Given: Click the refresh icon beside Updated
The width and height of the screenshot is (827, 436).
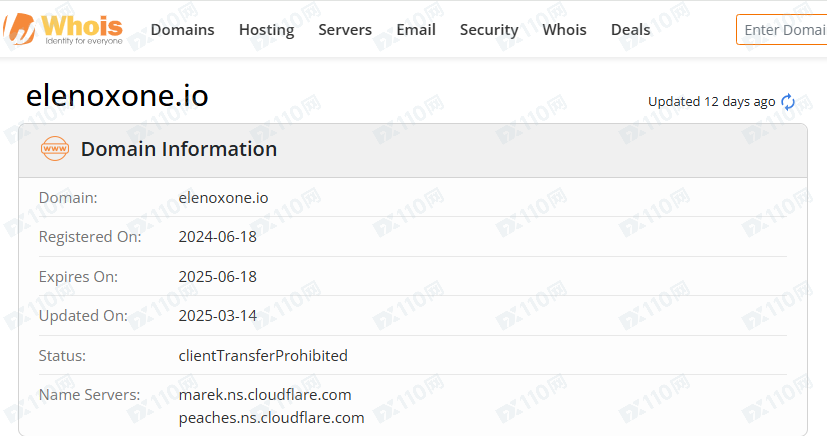Looking at the screenshot, I should coord(788,102).
